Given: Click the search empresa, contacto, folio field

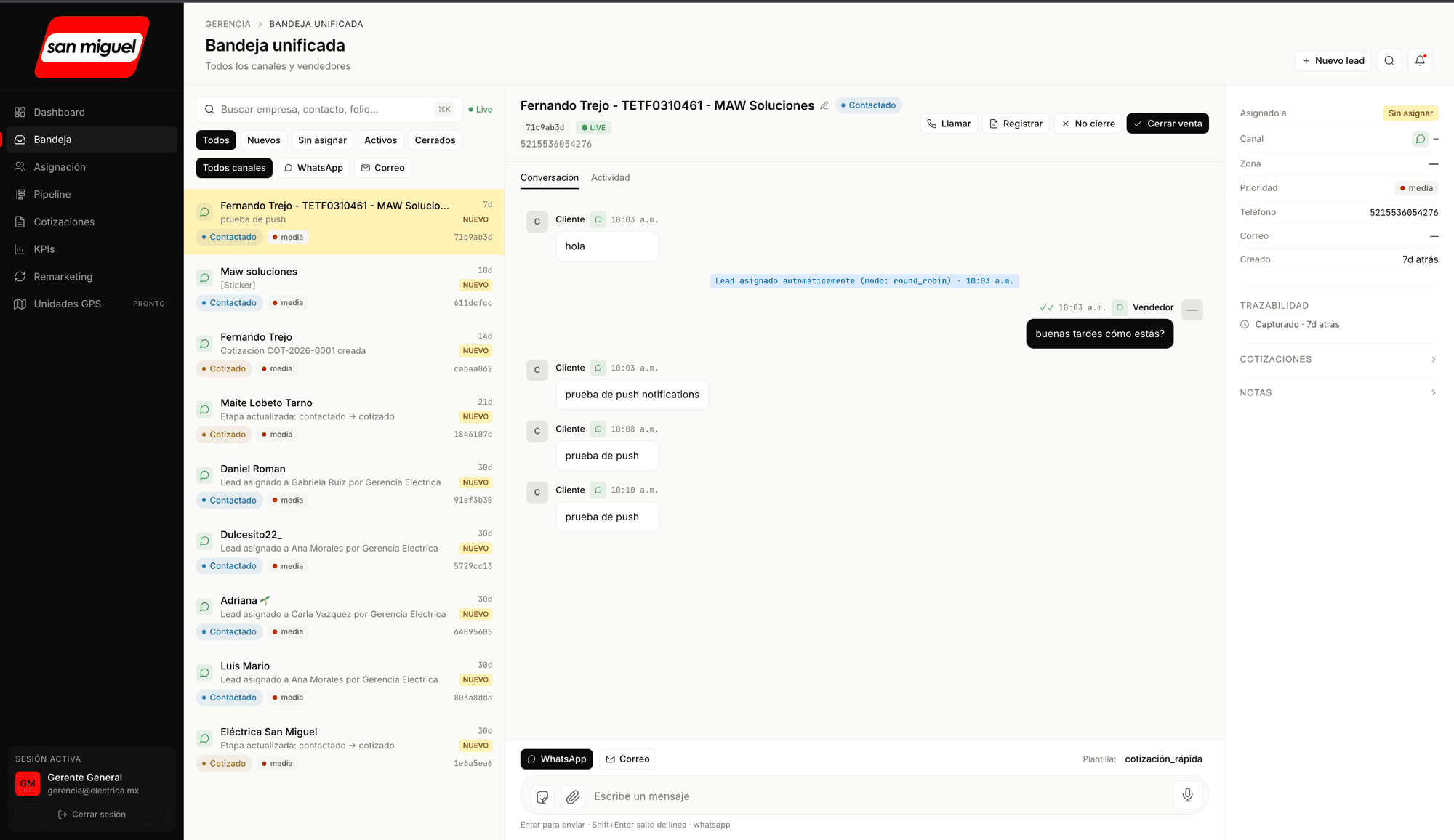Looking at the screenshot, I should 329,110.
